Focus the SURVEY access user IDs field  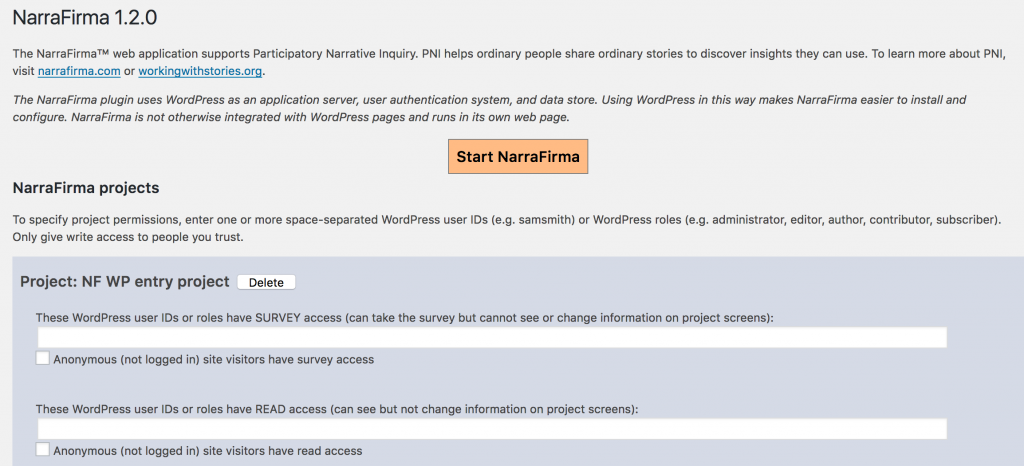491,337
